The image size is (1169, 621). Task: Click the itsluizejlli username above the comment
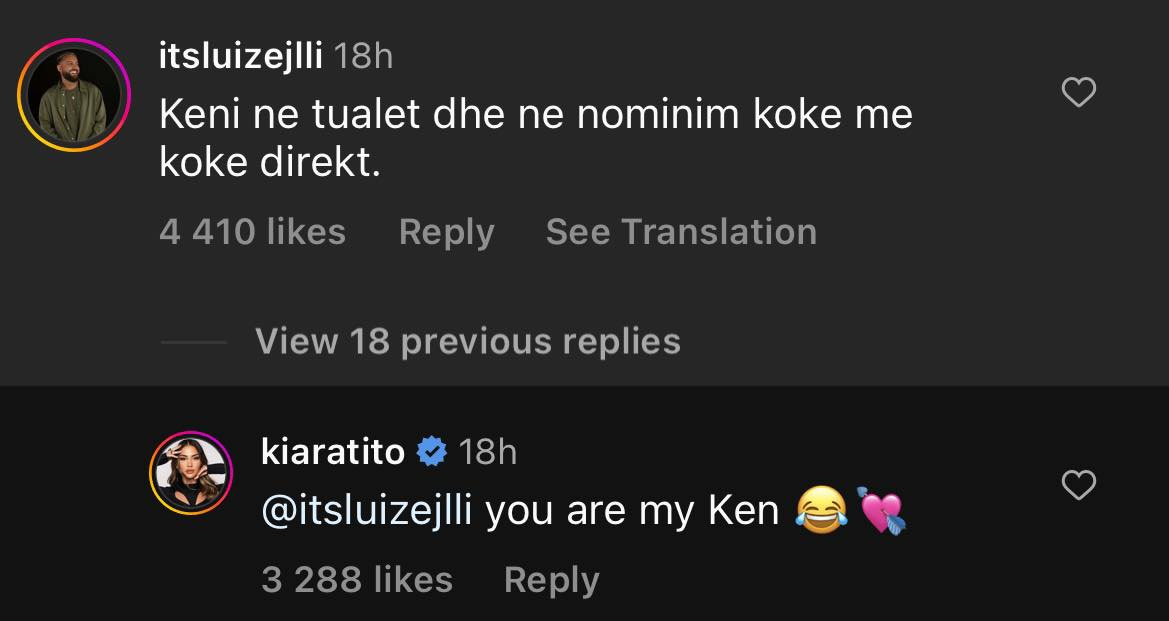tap(240, 57)
